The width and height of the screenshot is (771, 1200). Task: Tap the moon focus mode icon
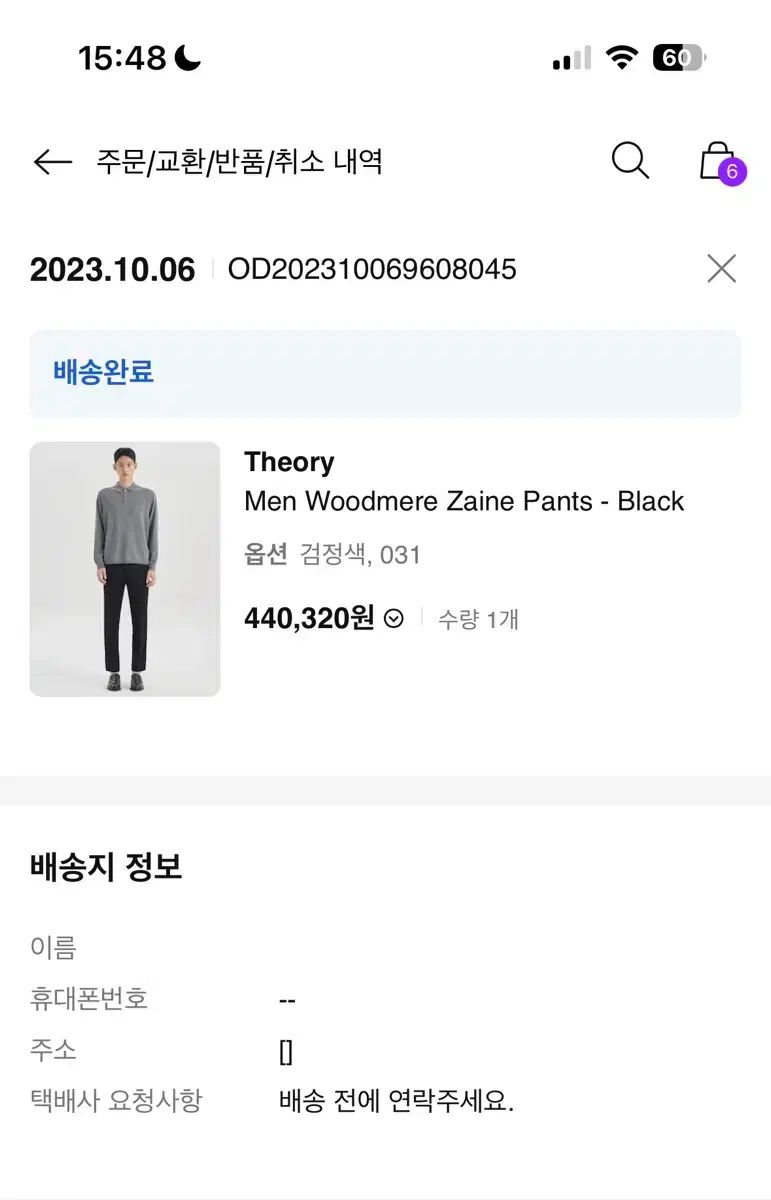tap(188, 58)
